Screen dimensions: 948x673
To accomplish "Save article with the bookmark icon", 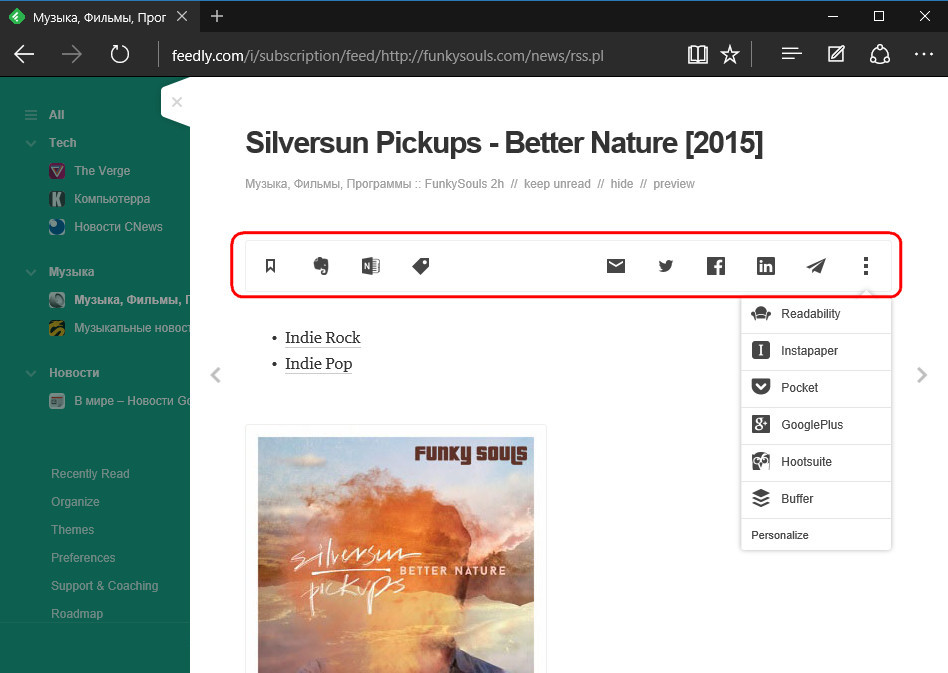I will point(270,265).
